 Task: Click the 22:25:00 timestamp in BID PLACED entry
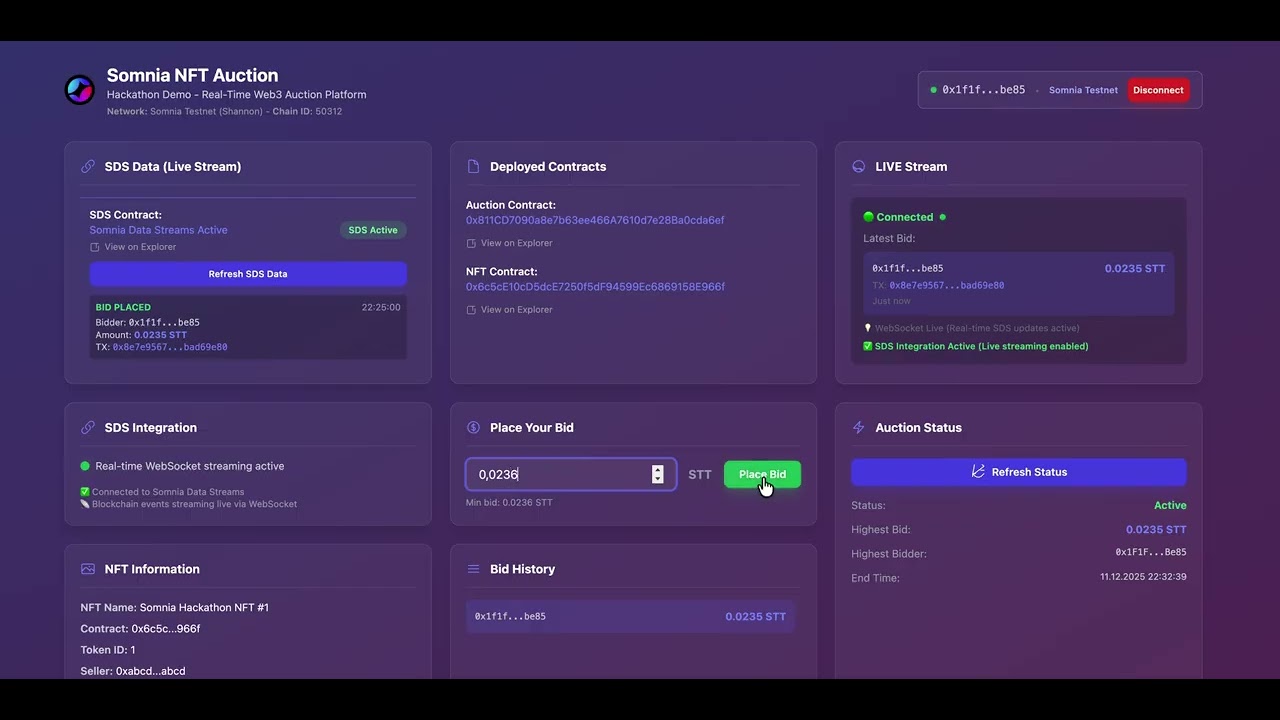(381, 308)
